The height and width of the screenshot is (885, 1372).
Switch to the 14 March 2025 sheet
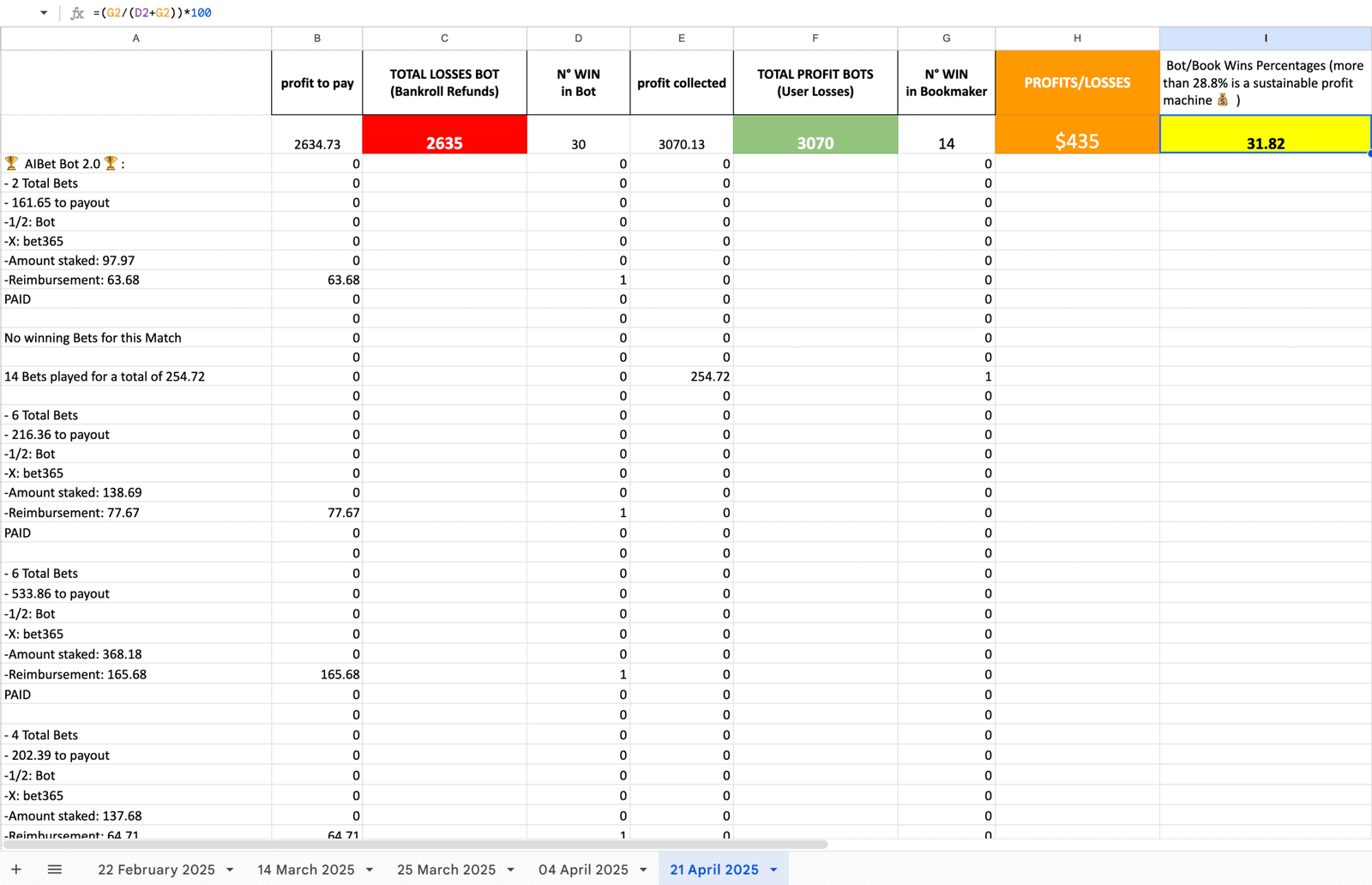[x=306, y=870]
